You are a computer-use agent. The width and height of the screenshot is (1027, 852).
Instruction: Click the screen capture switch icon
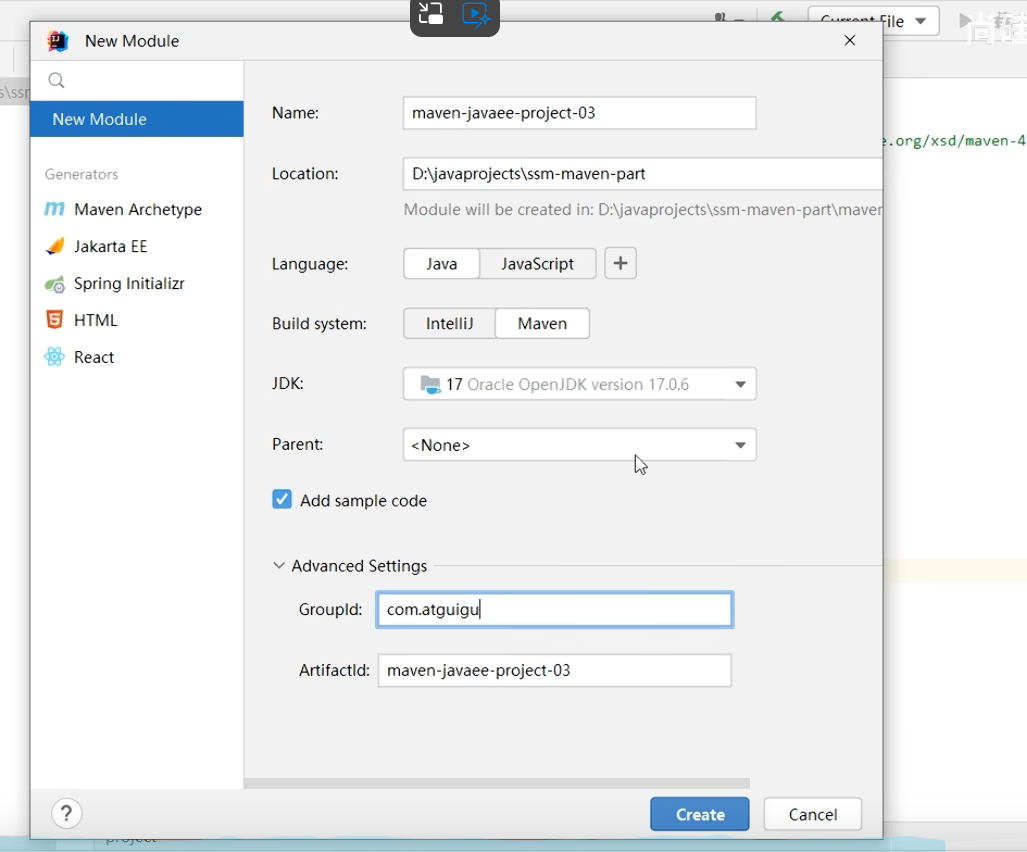[431, 13]
